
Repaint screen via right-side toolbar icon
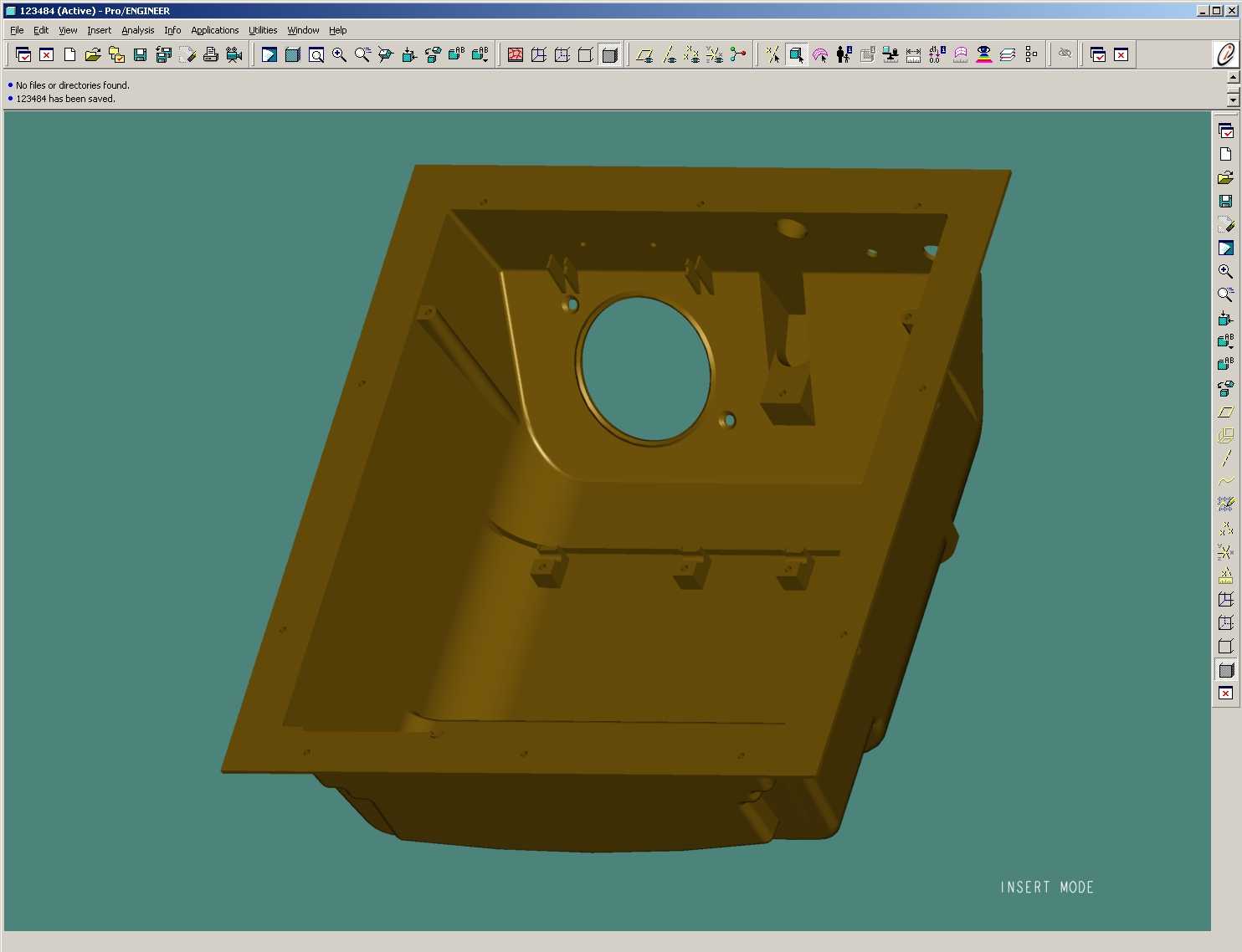point(1225,248)
